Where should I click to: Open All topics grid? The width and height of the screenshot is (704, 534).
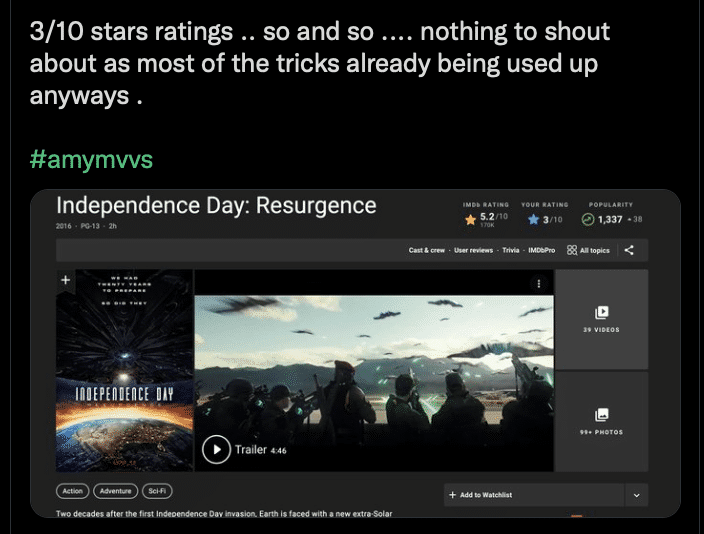[x=588, y=250]
